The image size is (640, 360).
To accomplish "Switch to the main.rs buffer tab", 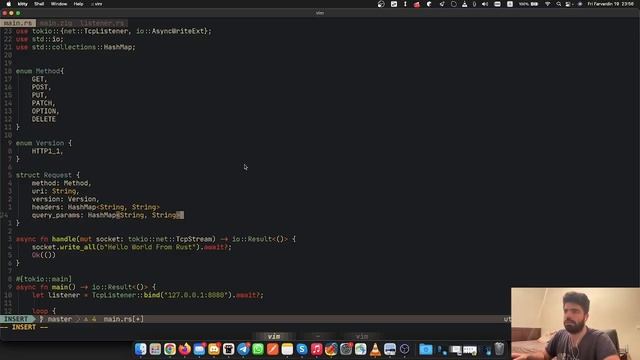I will (18, 23).
